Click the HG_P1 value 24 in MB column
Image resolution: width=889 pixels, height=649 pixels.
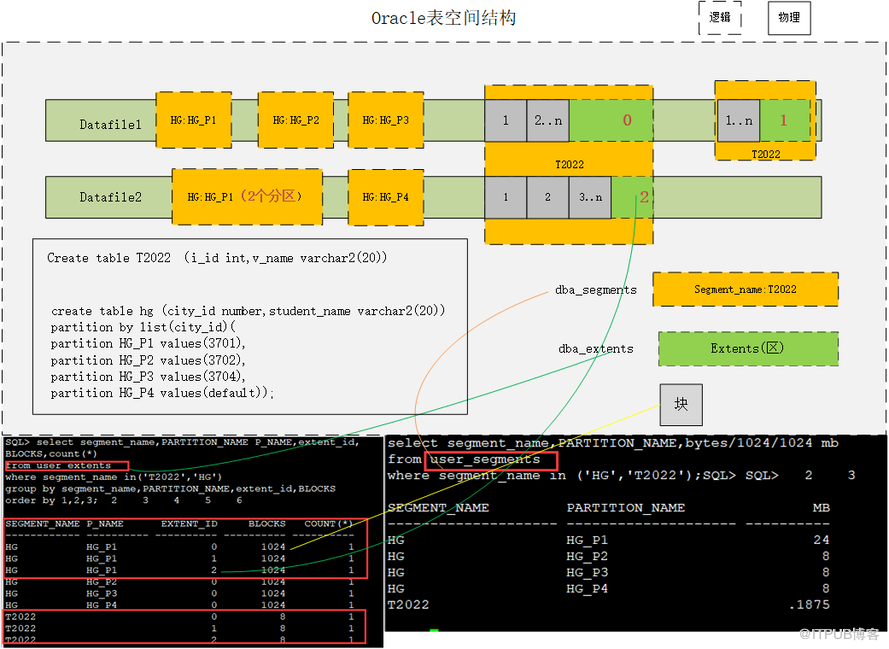tap(821, 540)
